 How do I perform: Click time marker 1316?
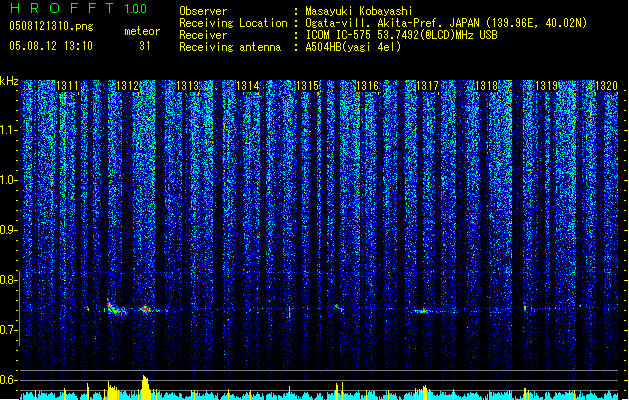pos(367,85)
